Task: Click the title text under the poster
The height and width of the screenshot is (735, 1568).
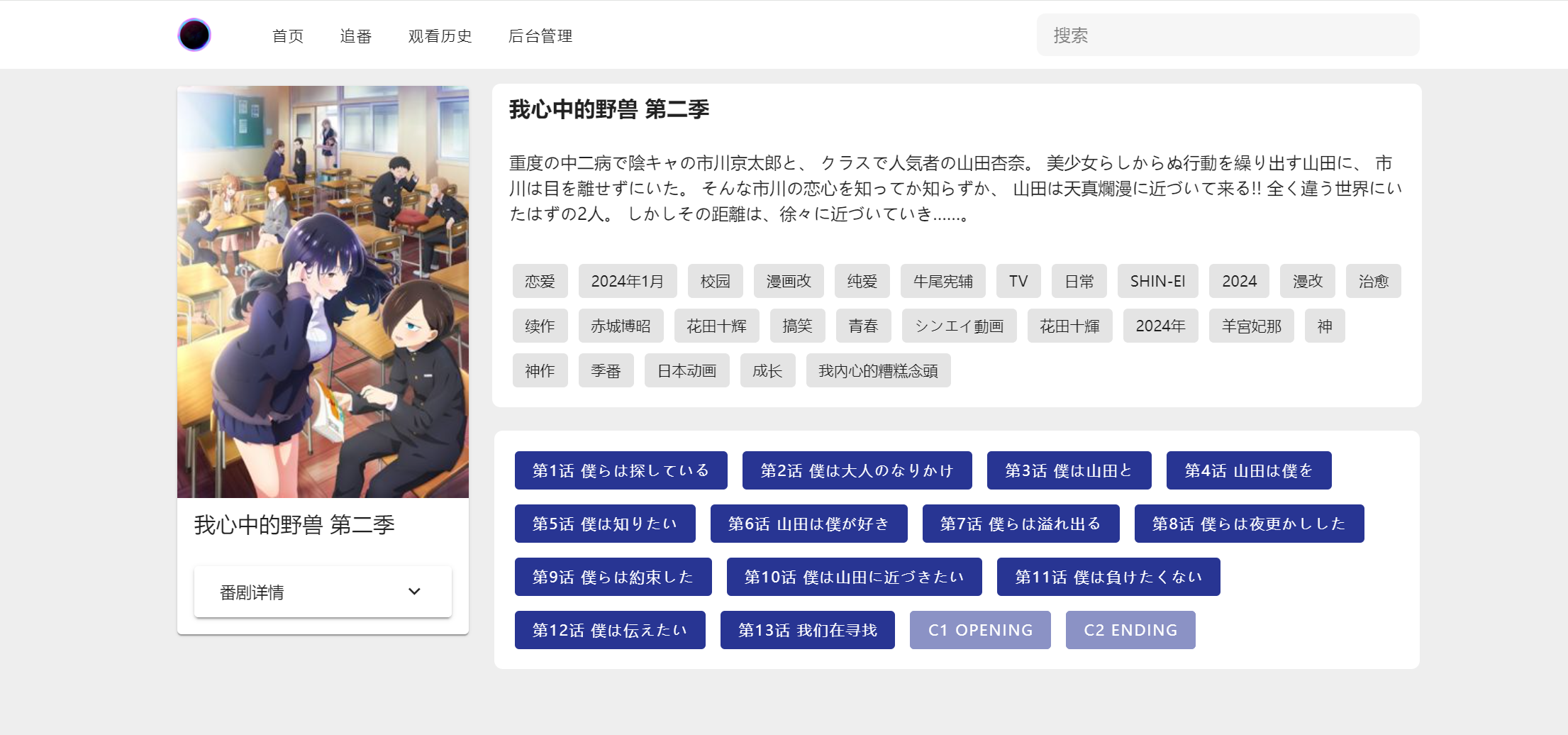Action: pos(294,525)
